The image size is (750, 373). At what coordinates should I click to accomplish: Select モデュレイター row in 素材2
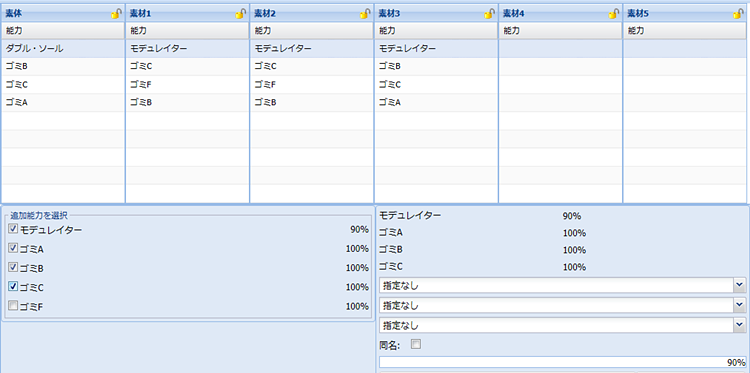tap(311, 49)
